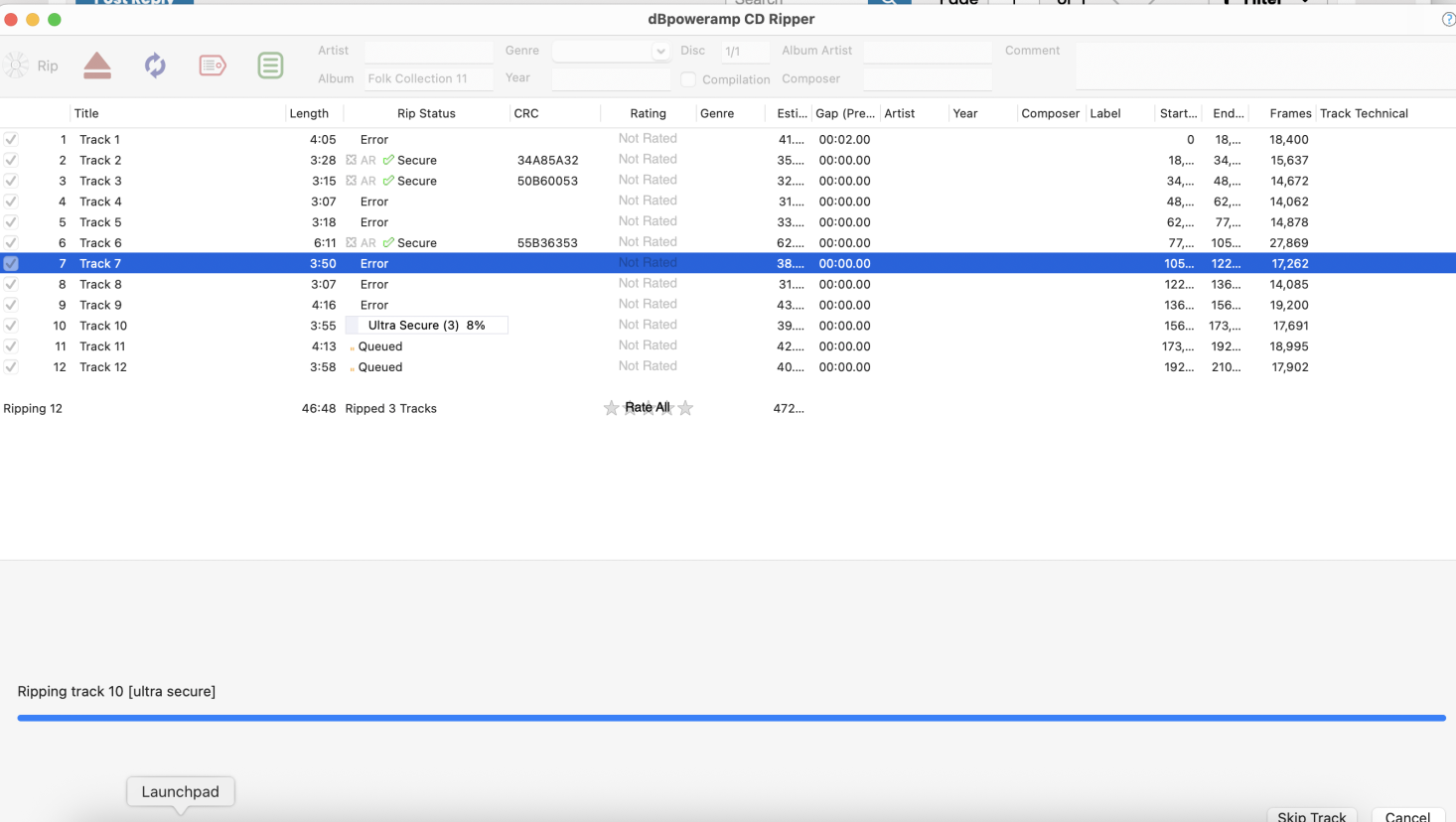Click the blue ripping progress bar

pyautogui.click(x=731, y=718)
